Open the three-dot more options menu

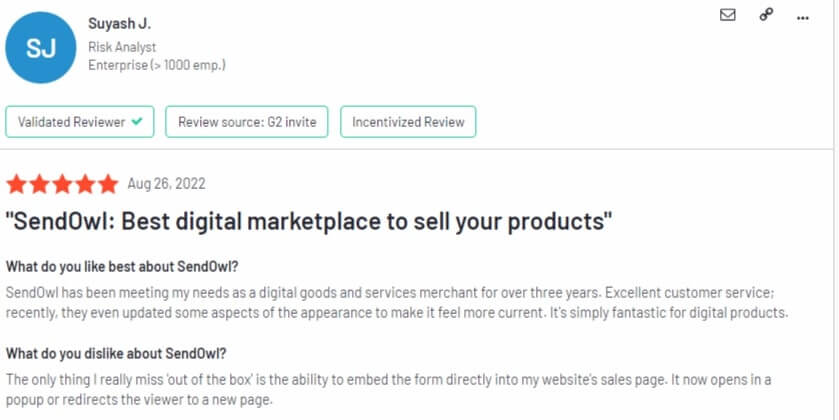(x=803, y=18)
